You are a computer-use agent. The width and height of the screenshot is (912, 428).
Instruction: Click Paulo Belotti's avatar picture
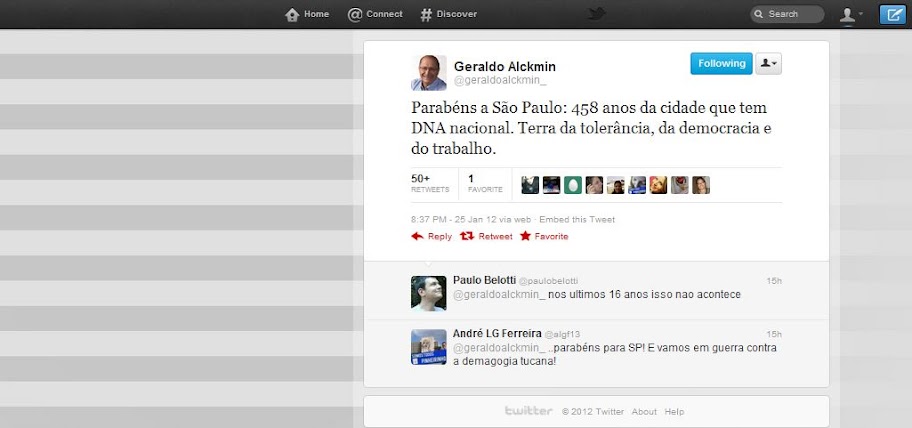point(429,293)
